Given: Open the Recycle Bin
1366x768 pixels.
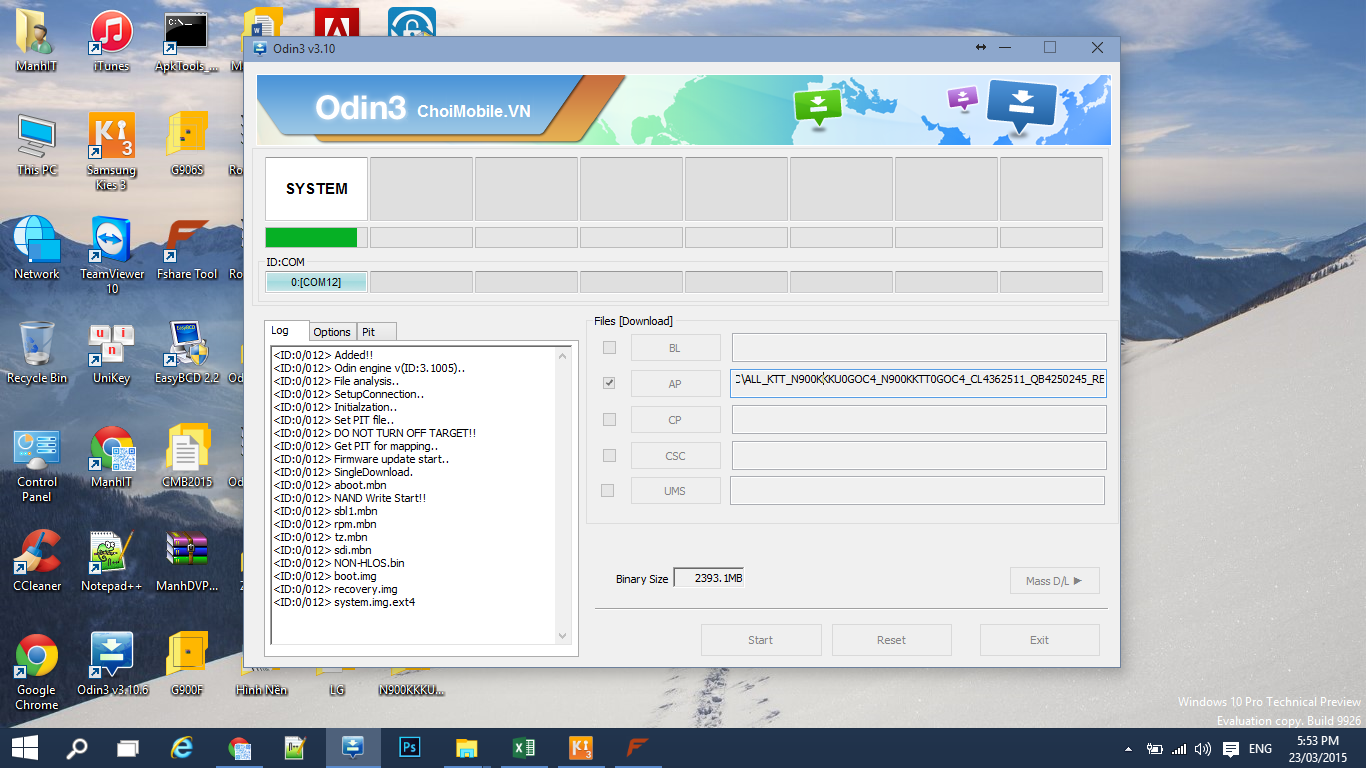Looking at the screenshot, I should pyautogui.click(x=36, y=353).
